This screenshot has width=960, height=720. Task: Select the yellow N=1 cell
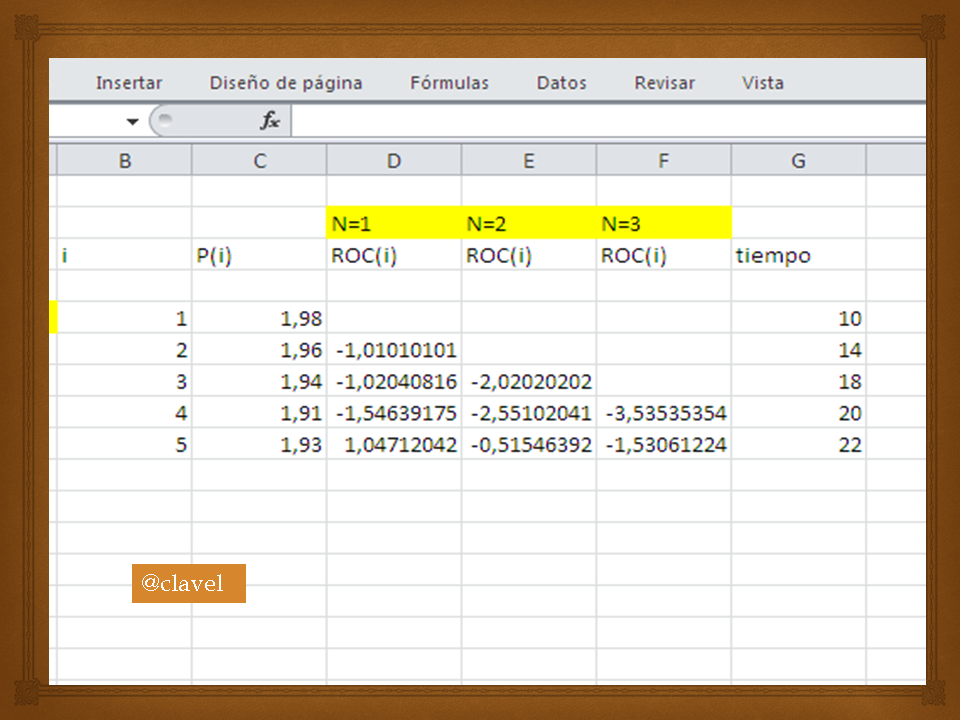(x=394, y=223)
